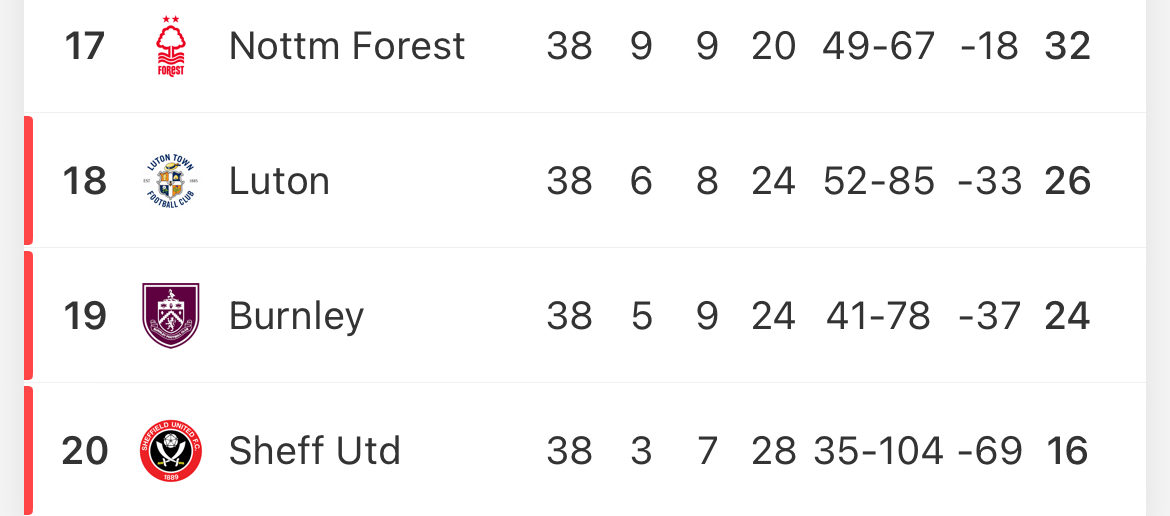Click the red relegation marker beside Burnley
The width and height of the screenshot is (1170, 516).
click(28, 316)
